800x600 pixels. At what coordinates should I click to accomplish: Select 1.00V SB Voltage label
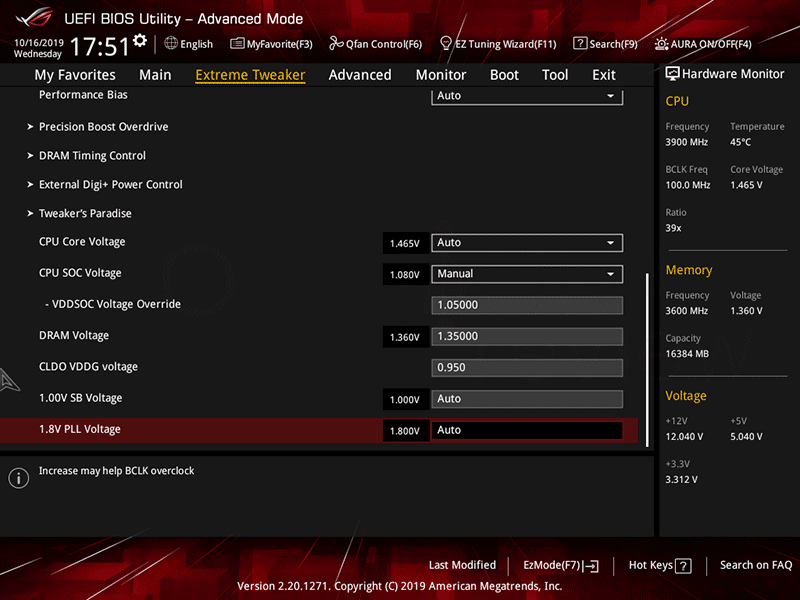[80, 398]
